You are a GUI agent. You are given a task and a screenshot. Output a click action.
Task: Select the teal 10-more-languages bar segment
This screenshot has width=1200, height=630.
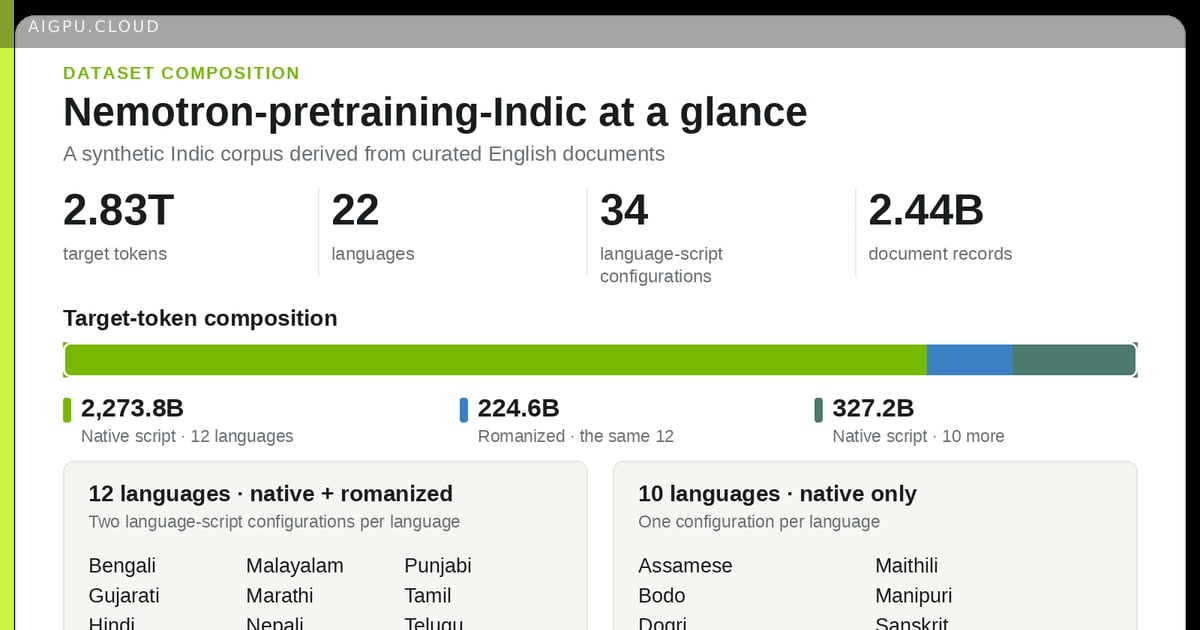coord(1075,360)
